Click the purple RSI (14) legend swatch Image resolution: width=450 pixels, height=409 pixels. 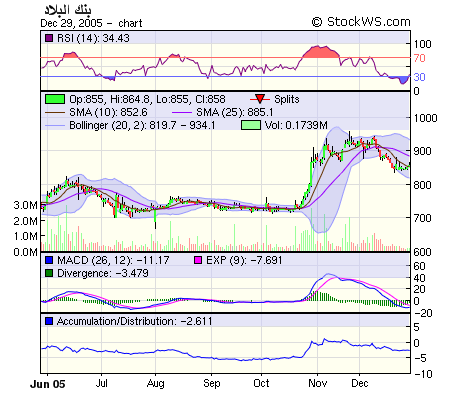49,38
